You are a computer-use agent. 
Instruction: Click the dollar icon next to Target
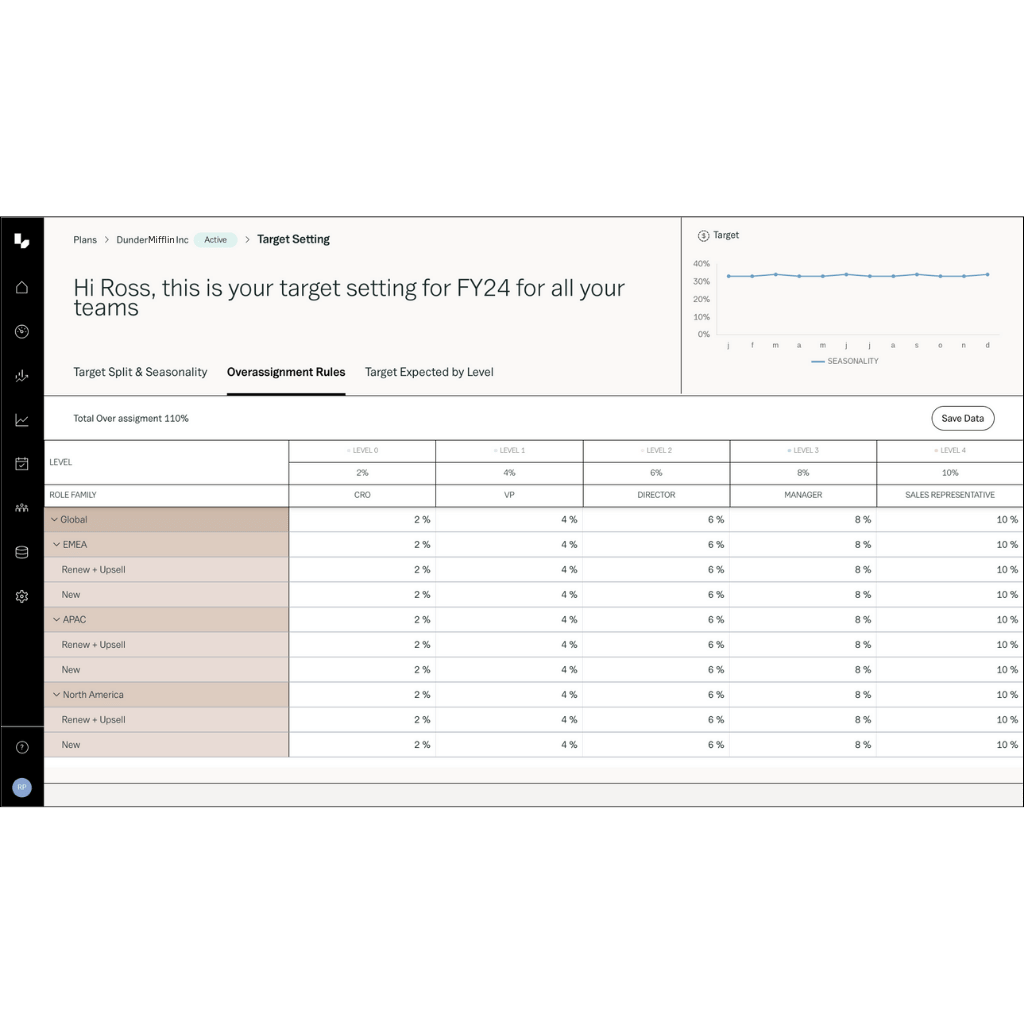pyautogui.click(x=704, y=235)
